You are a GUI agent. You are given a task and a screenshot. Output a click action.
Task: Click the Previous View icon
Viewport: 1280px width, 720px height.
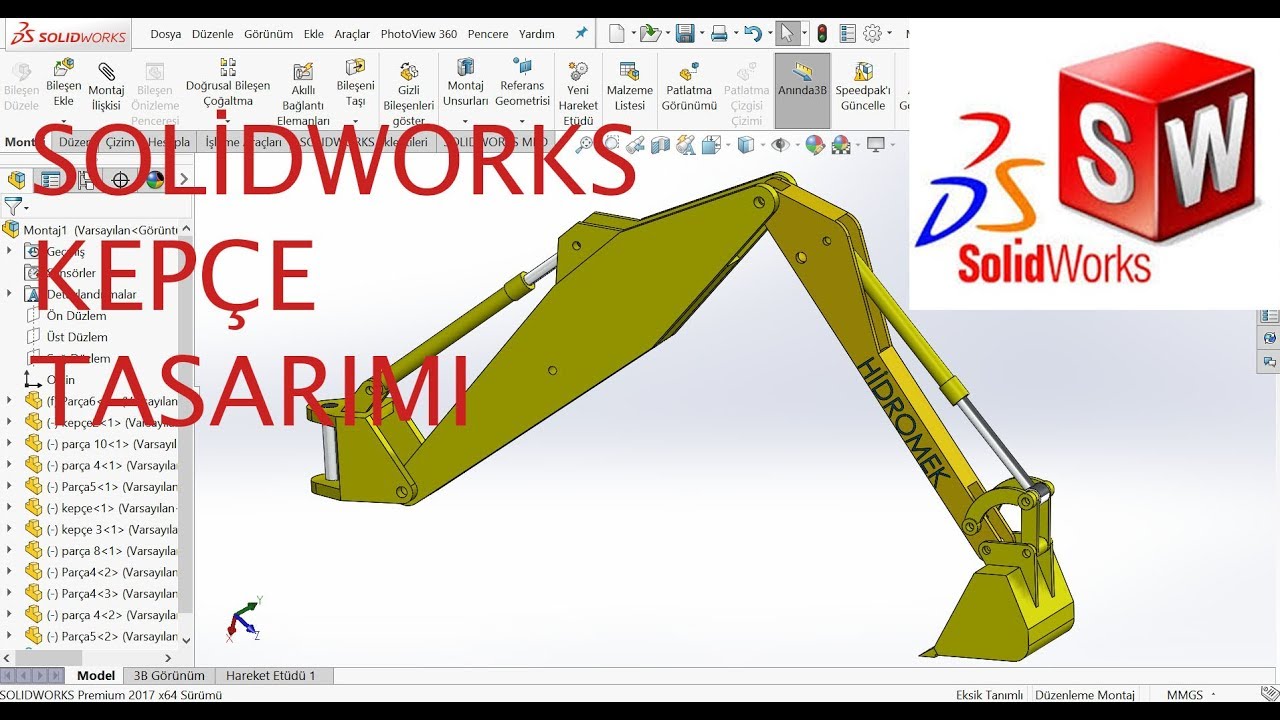click(635, 145)
